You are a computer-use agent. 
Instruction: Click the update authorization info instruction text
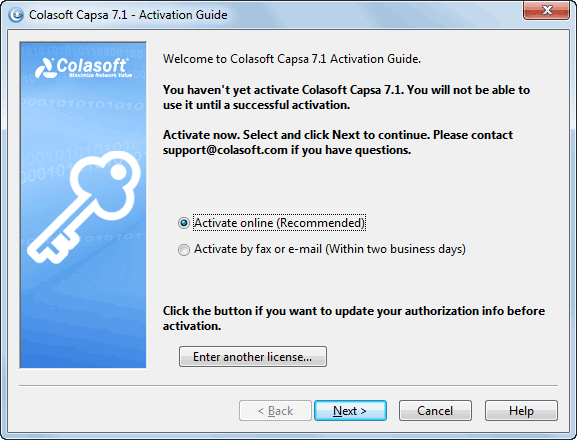coord(354,318)
